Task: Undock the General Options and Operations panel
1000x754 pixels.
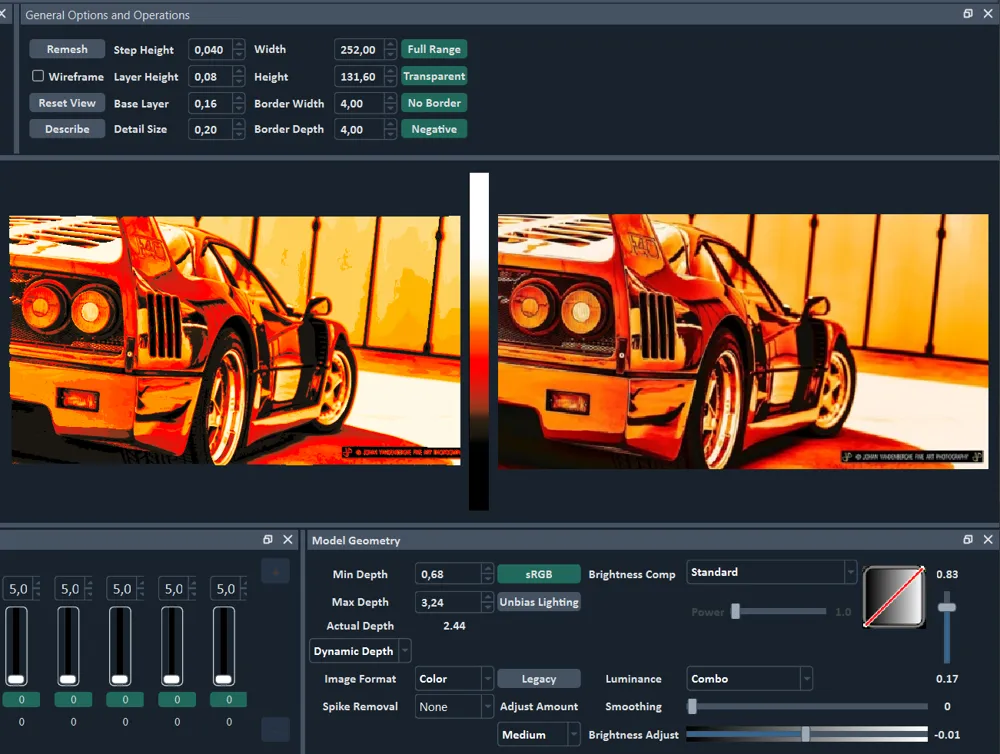Action: [x=968, y=14]
